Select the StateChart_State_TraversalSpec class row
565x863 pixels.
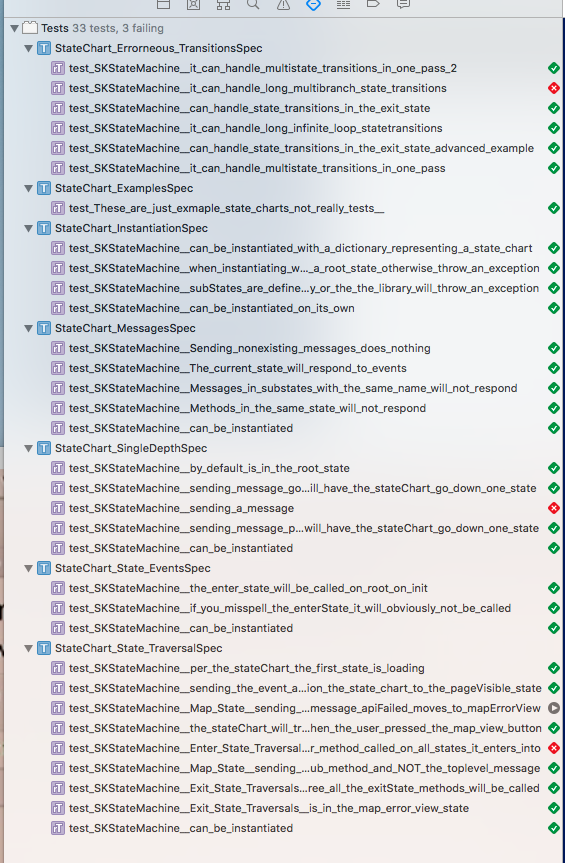282,648
